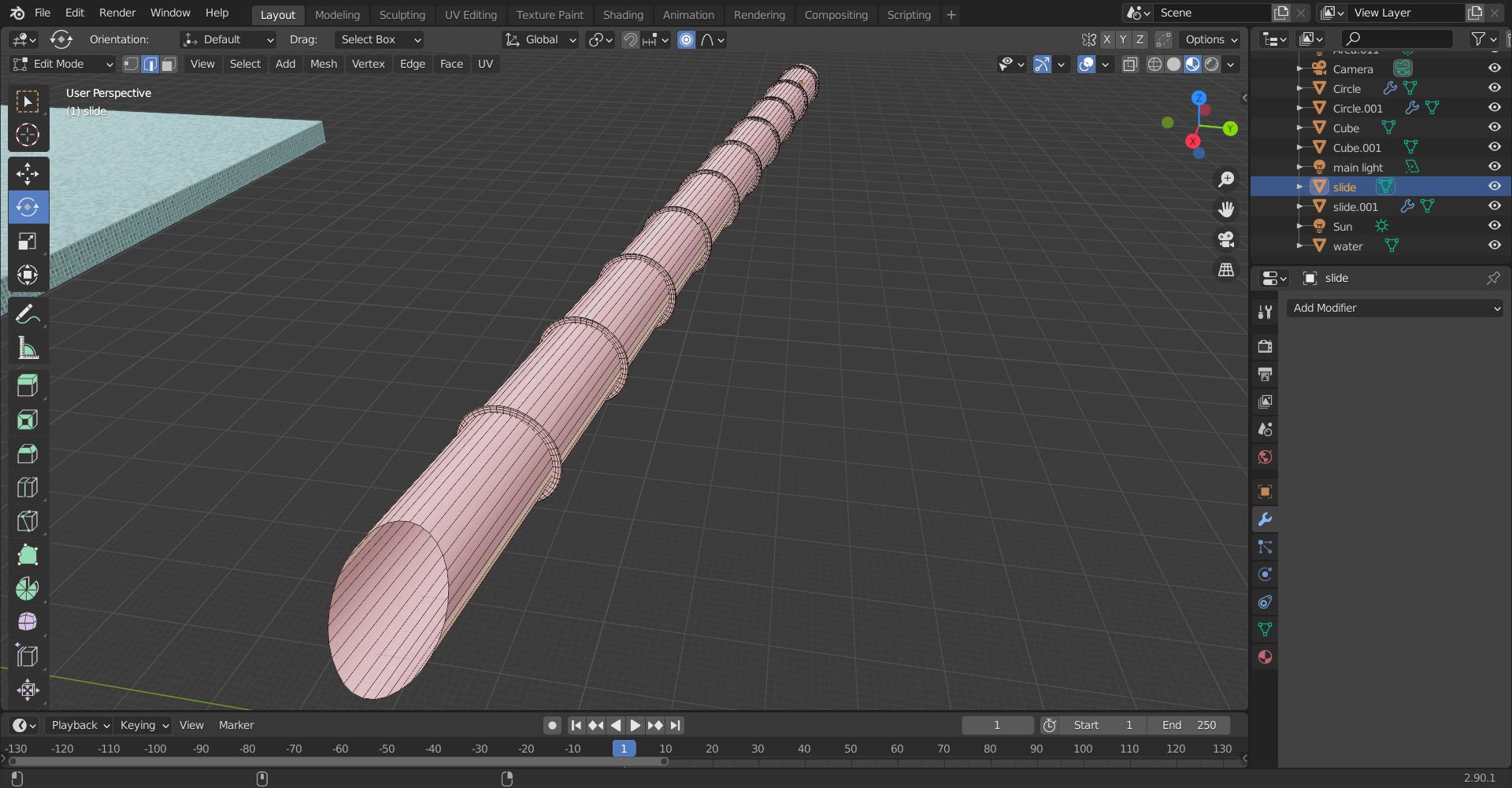The image size is (1512, 788).
Task: Select the Edge Slide tool
Action: (28, 656)
